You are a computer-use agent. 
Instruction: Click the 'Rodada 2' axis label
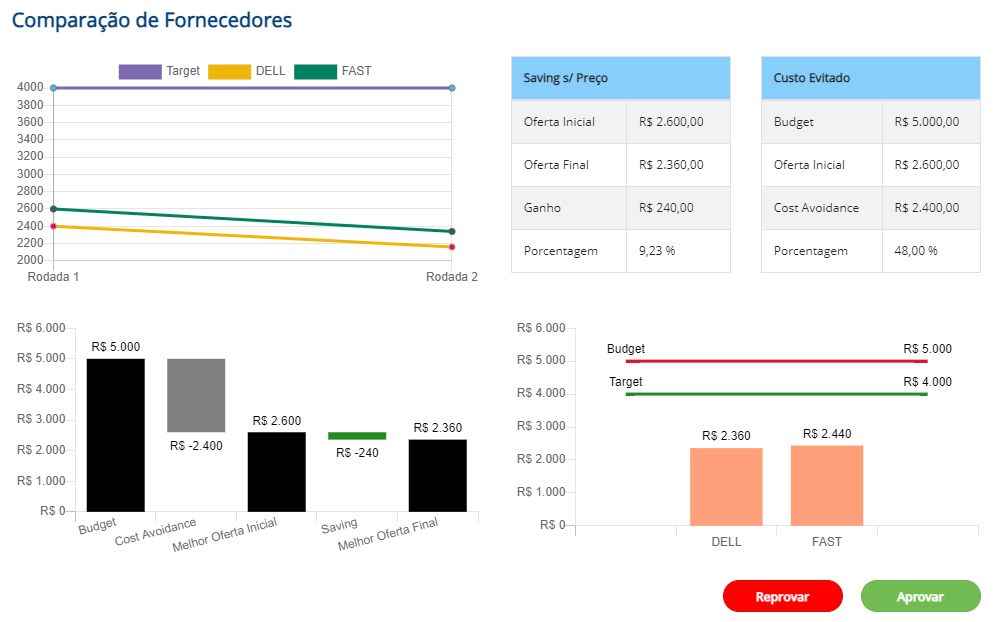[x=452, y=277]
